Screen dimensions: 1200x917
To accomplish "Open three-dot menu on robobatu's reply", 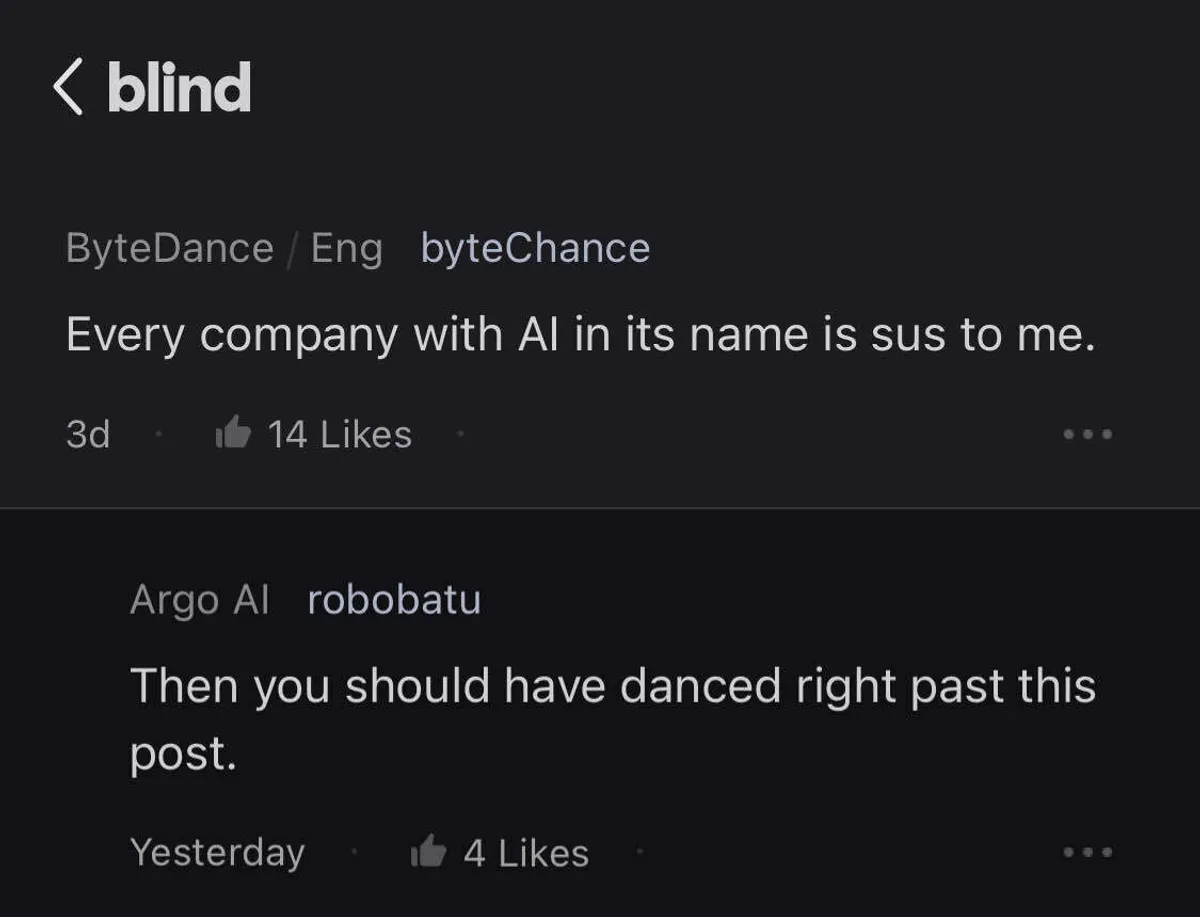I will tap(1087, 853).
